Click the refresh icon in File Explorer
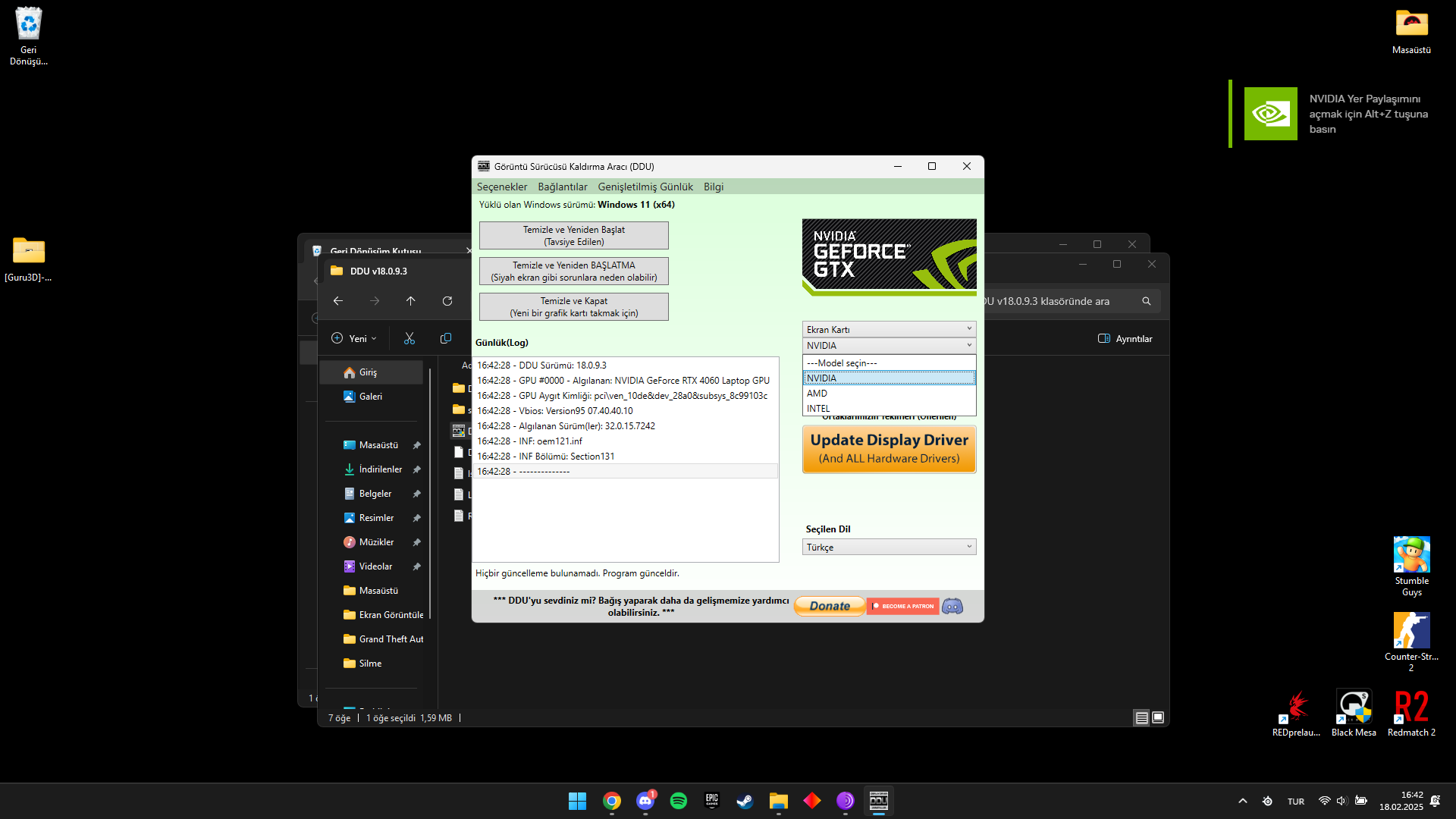This screenshot has height=819, width=1456. click(447, 301)
